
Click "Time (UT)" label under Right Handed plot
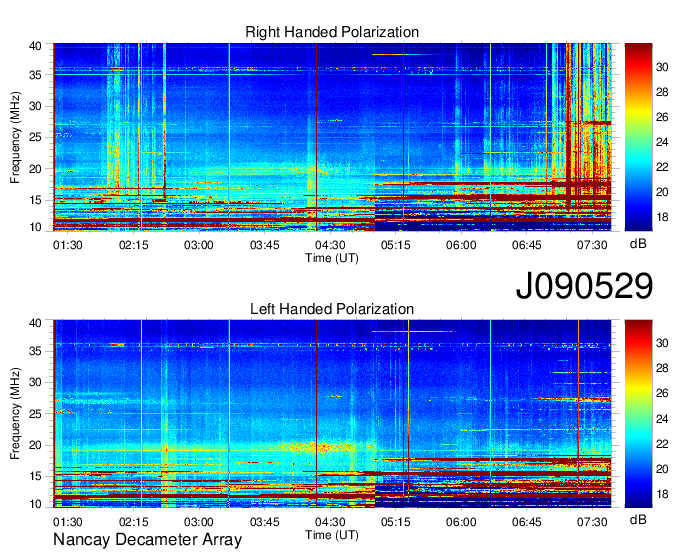(332, 258)
